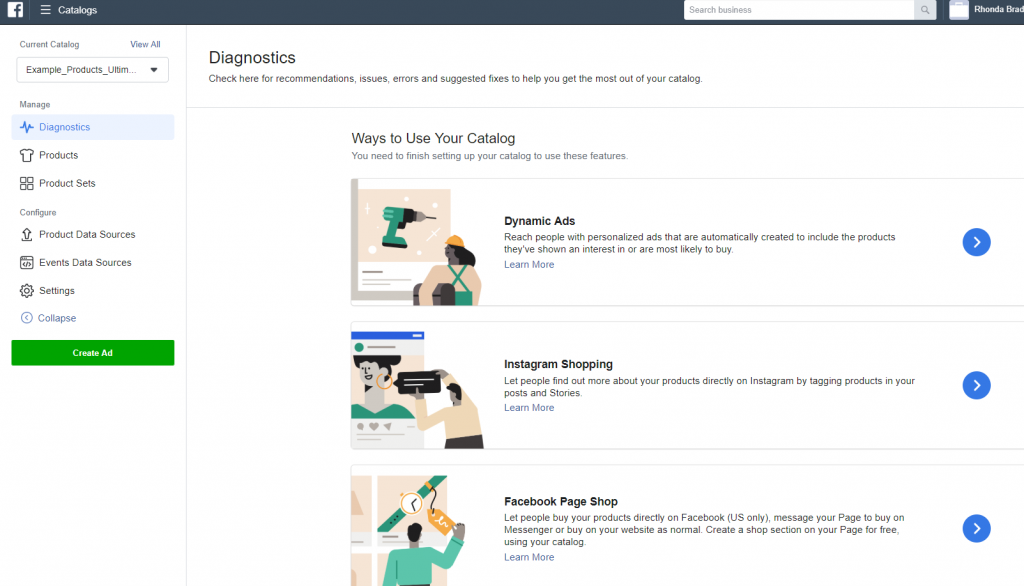Expand the Facebook Page Shop setup arrow
This screenshot has height=586, width=1024.
976,528
